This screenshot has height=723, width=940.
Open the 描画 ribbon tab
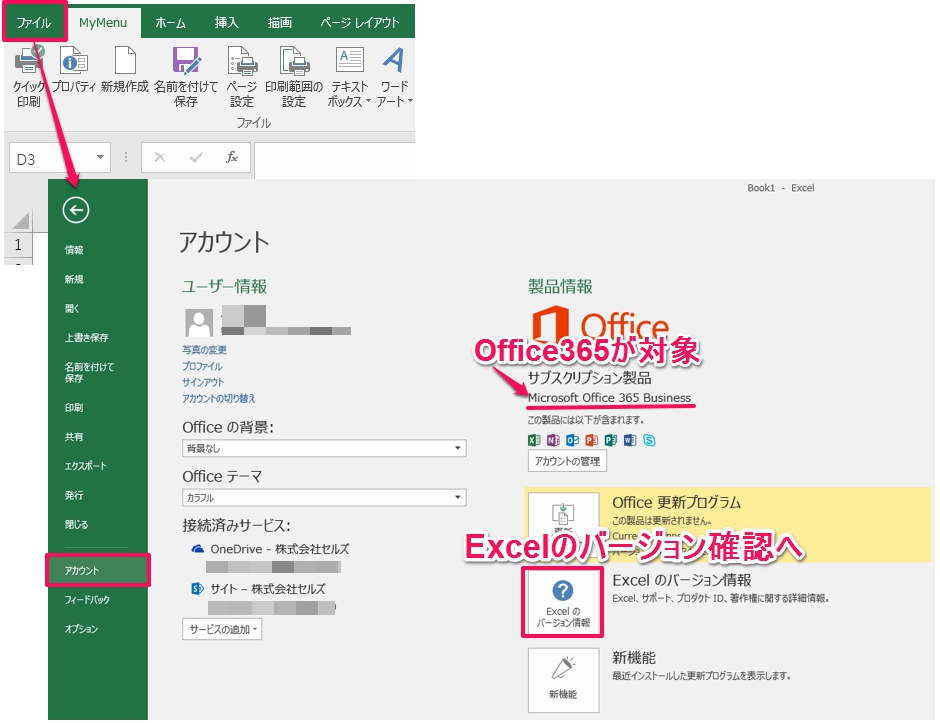point(279,23)
